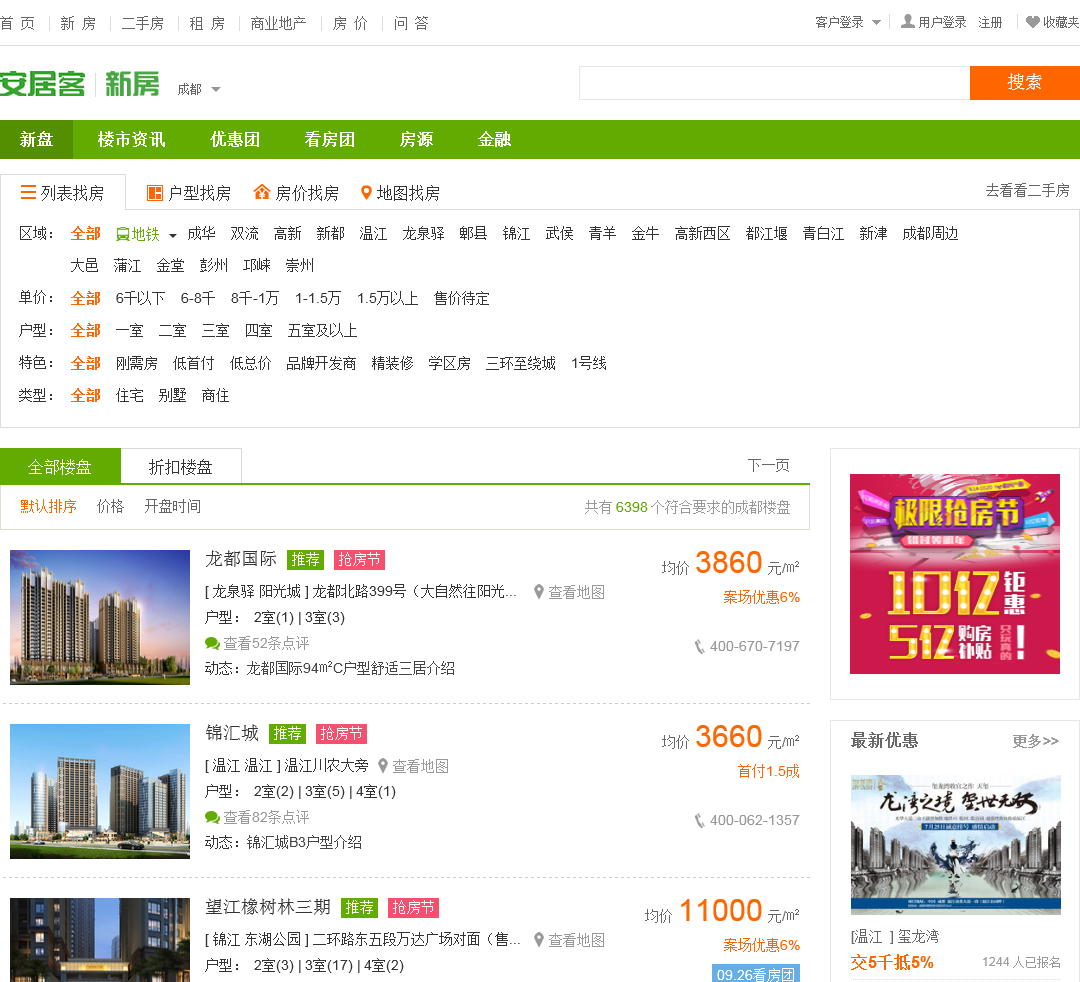
Task: Click comment bubble icon for 82条点评
Action: click(212, 817)
